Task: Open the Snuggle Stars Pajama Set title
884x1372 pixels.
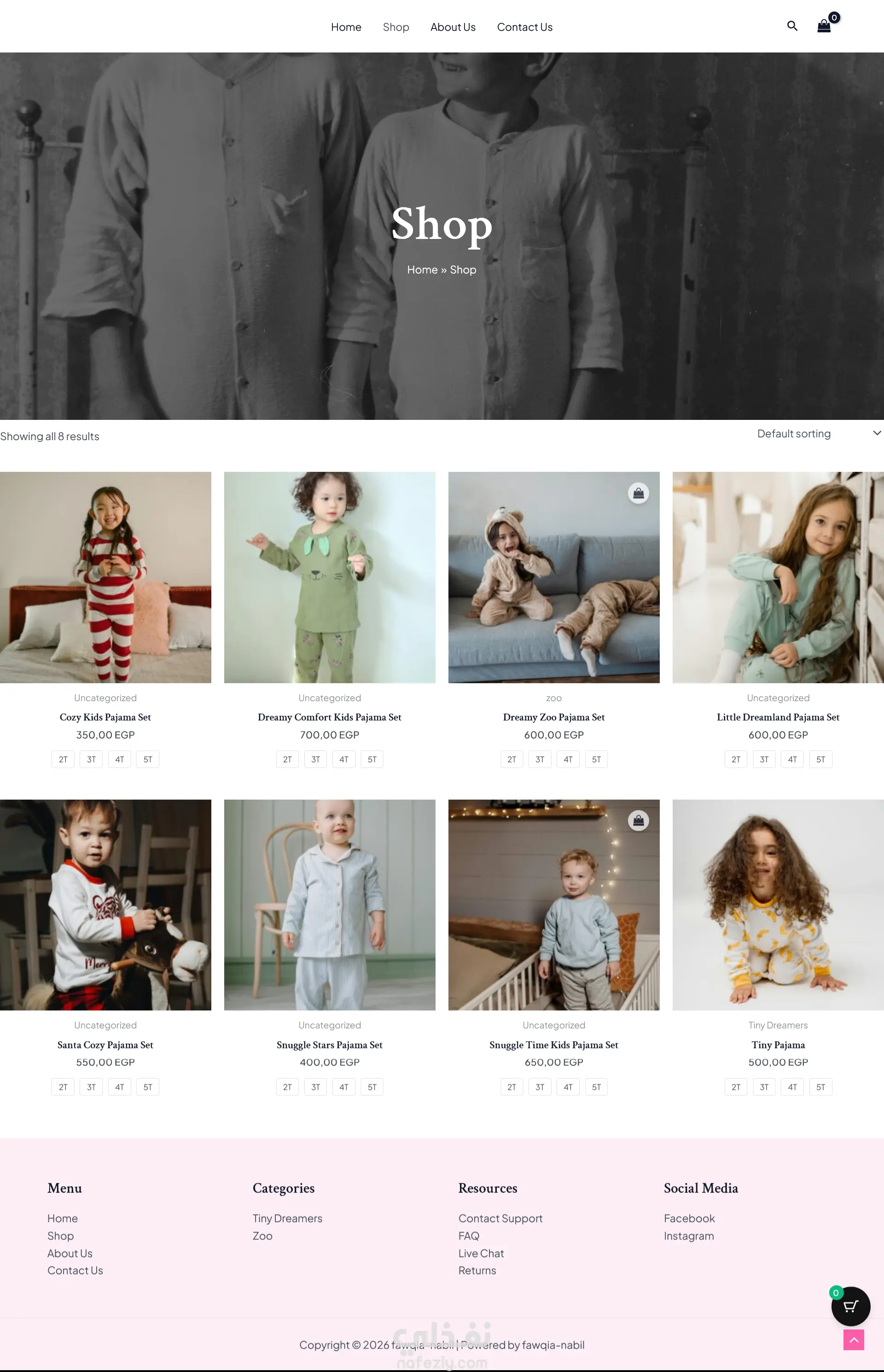Action: pyautogui.click(x=330, y=1045)
